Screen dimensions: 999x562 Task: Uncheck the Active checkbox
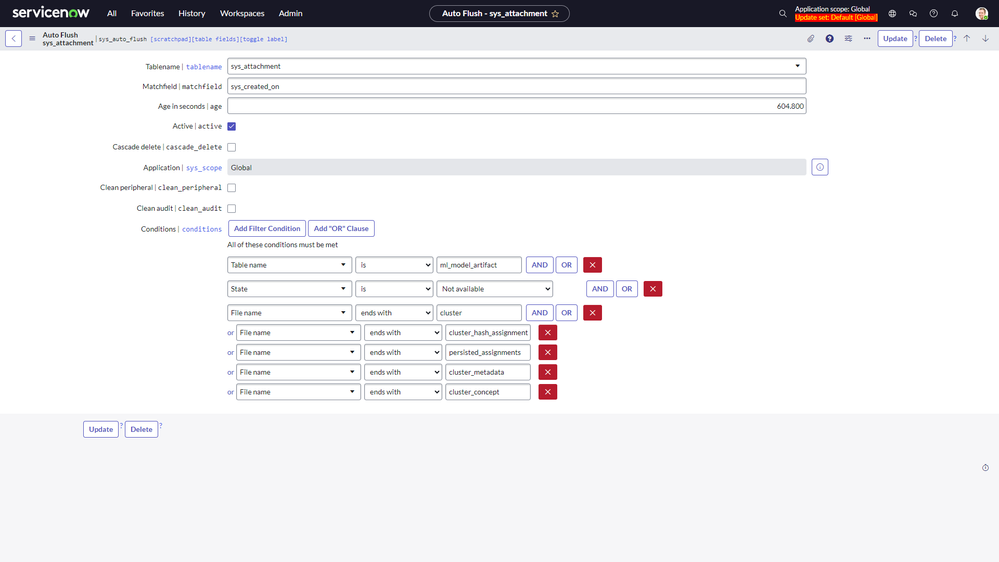coord(231,126)
